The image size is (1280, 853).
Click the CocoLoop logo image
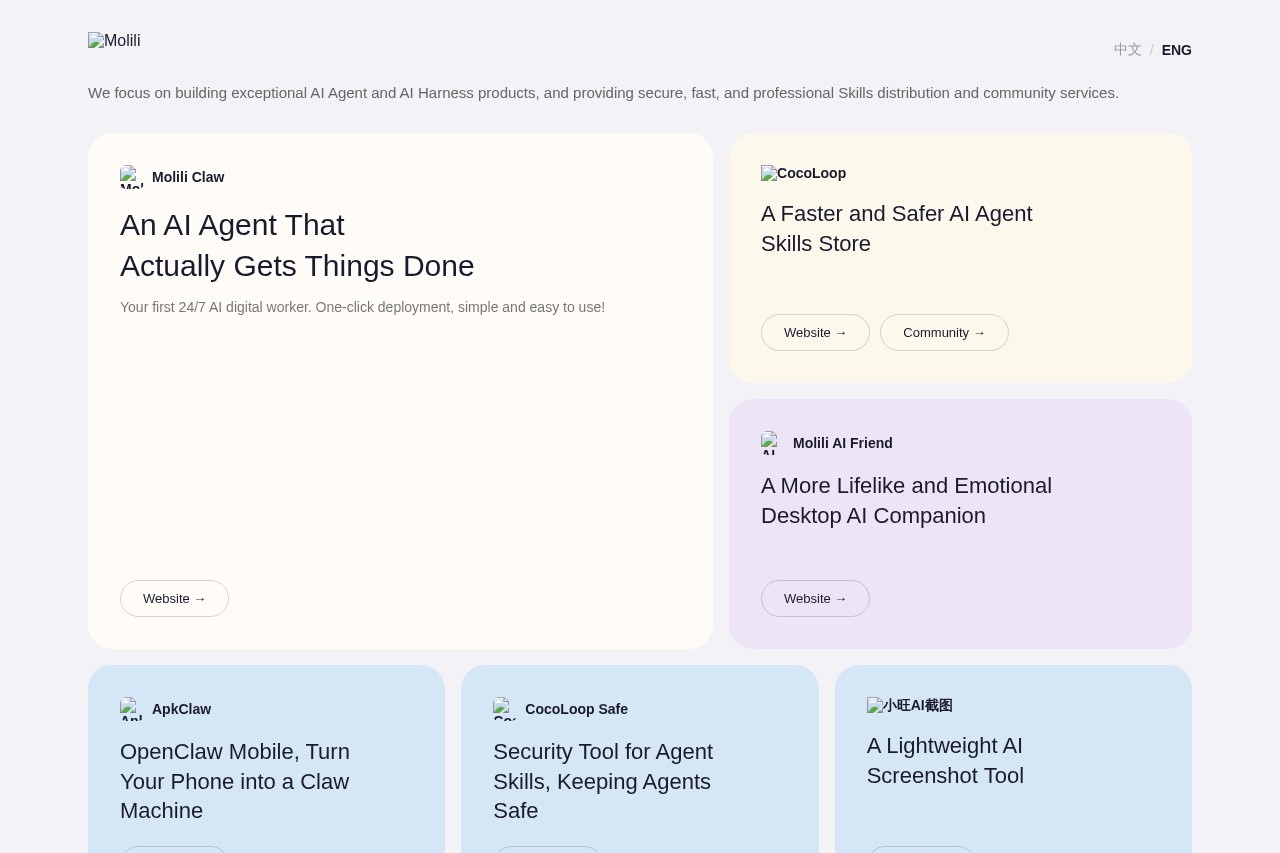(803, 173)
